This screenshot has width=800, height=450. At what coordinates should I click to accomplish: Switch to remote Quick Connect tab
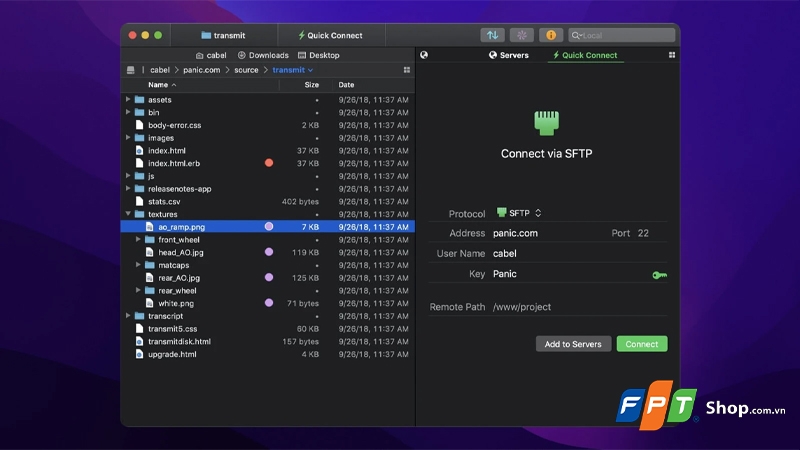pyautogui.click(x=585, y=55)
